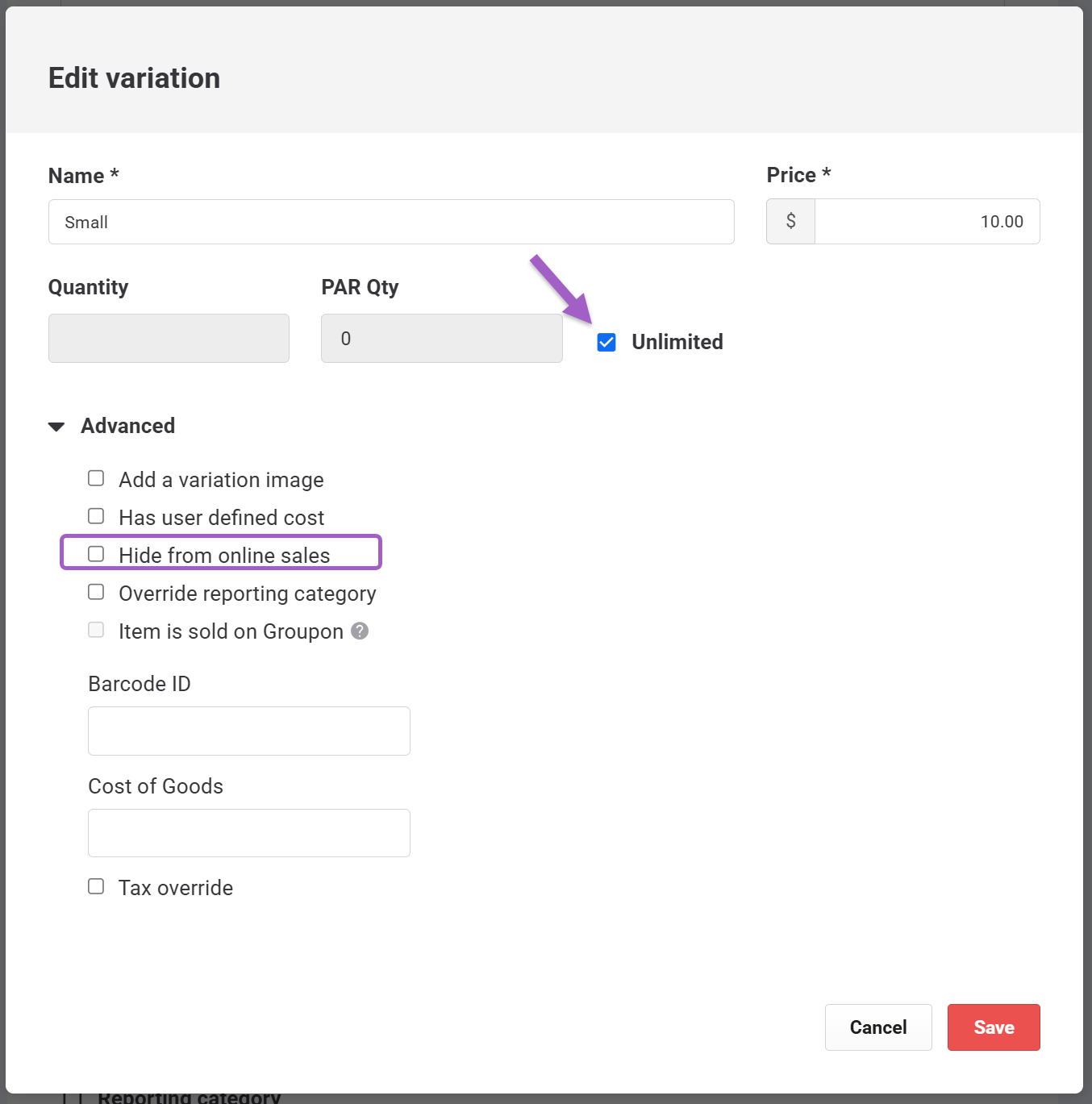This screenshot has height=1104, width=1092.
Task: Enable Override reporting category option
Action: [96, 592]
